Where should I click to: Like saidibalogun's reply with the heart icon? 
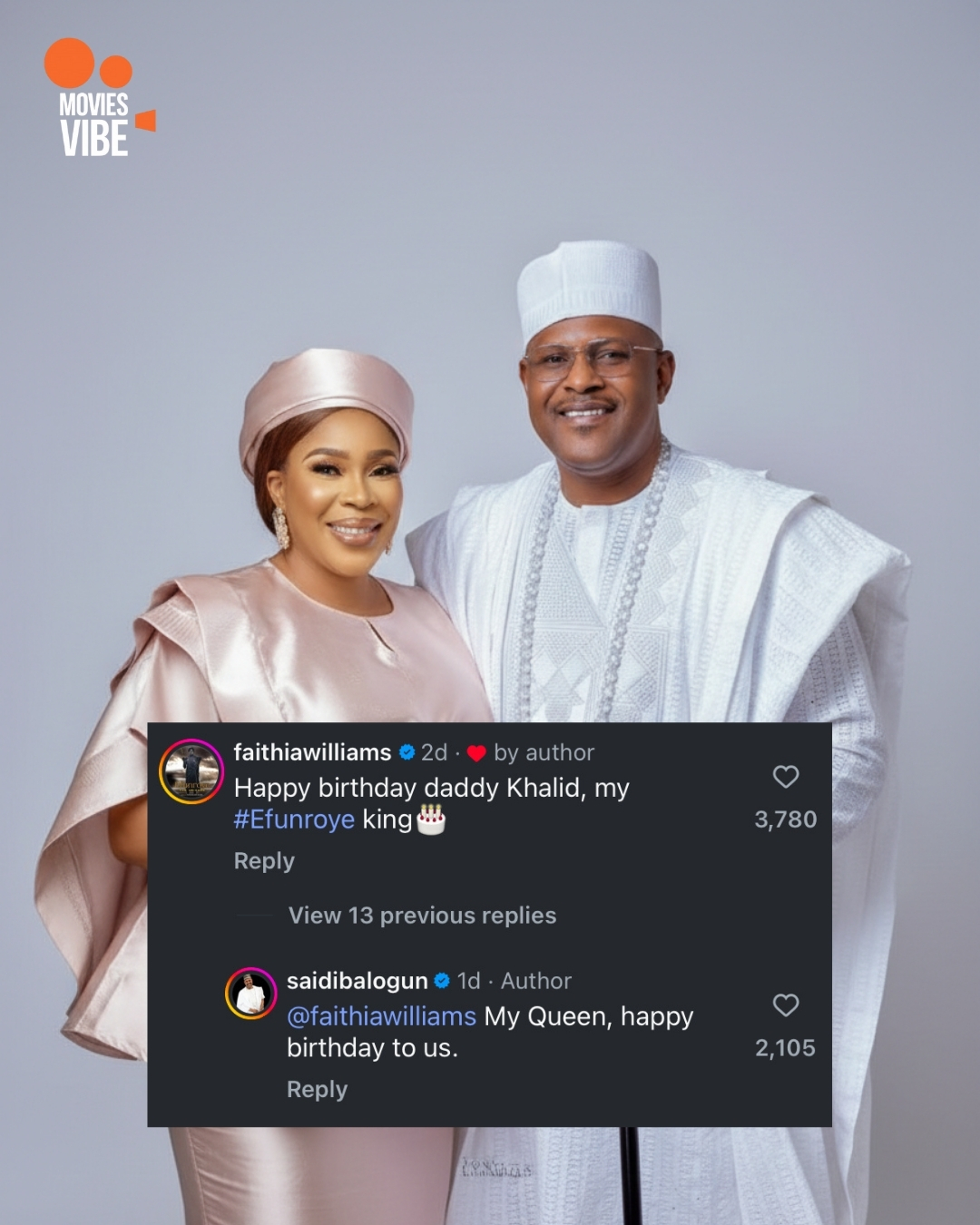click(786, 1005)
